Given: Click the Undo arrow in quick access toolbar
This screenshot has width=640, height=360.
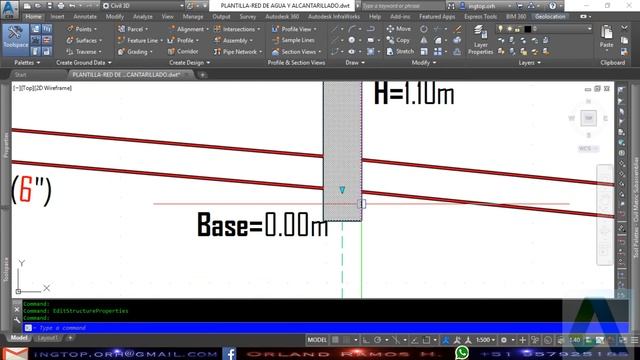Looking at the screenshot, I should [72, 6].
